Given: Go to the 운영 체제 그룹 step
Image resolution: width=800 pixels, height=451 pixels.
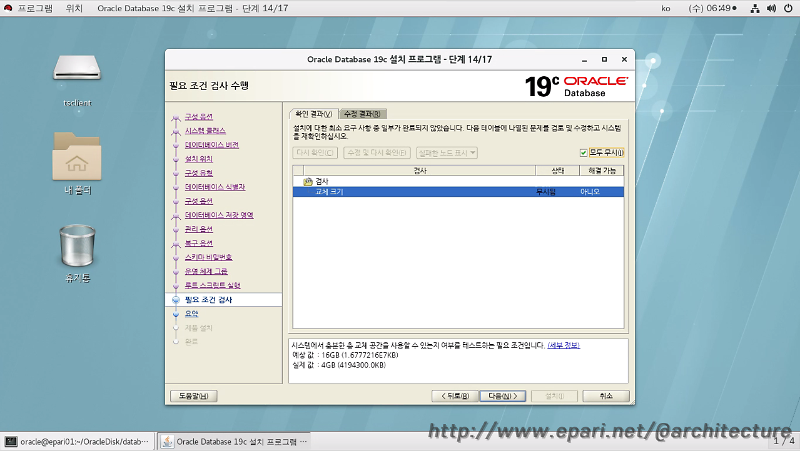Looking at the screenshot, I should tap(206, 271).
